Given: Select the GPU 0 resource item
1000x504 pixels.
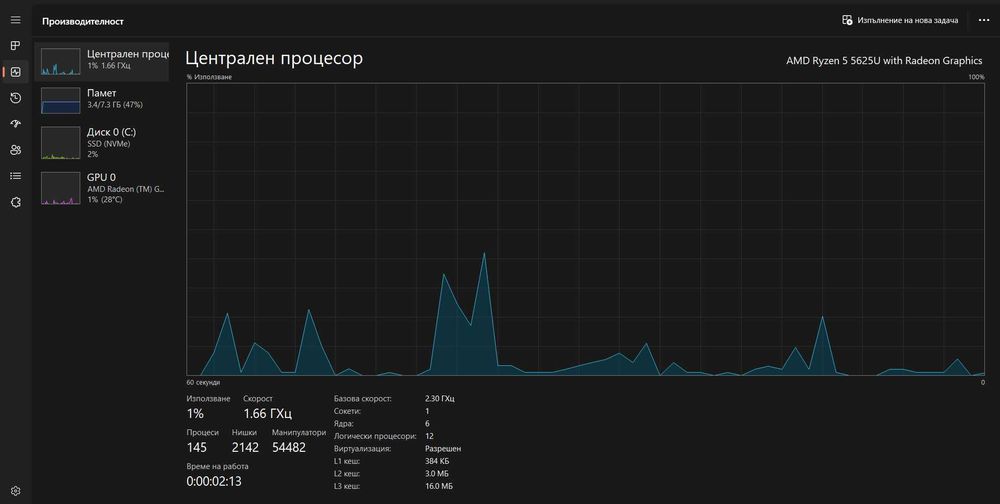Looking at the screenshot, I should click(x=102, y=188).
